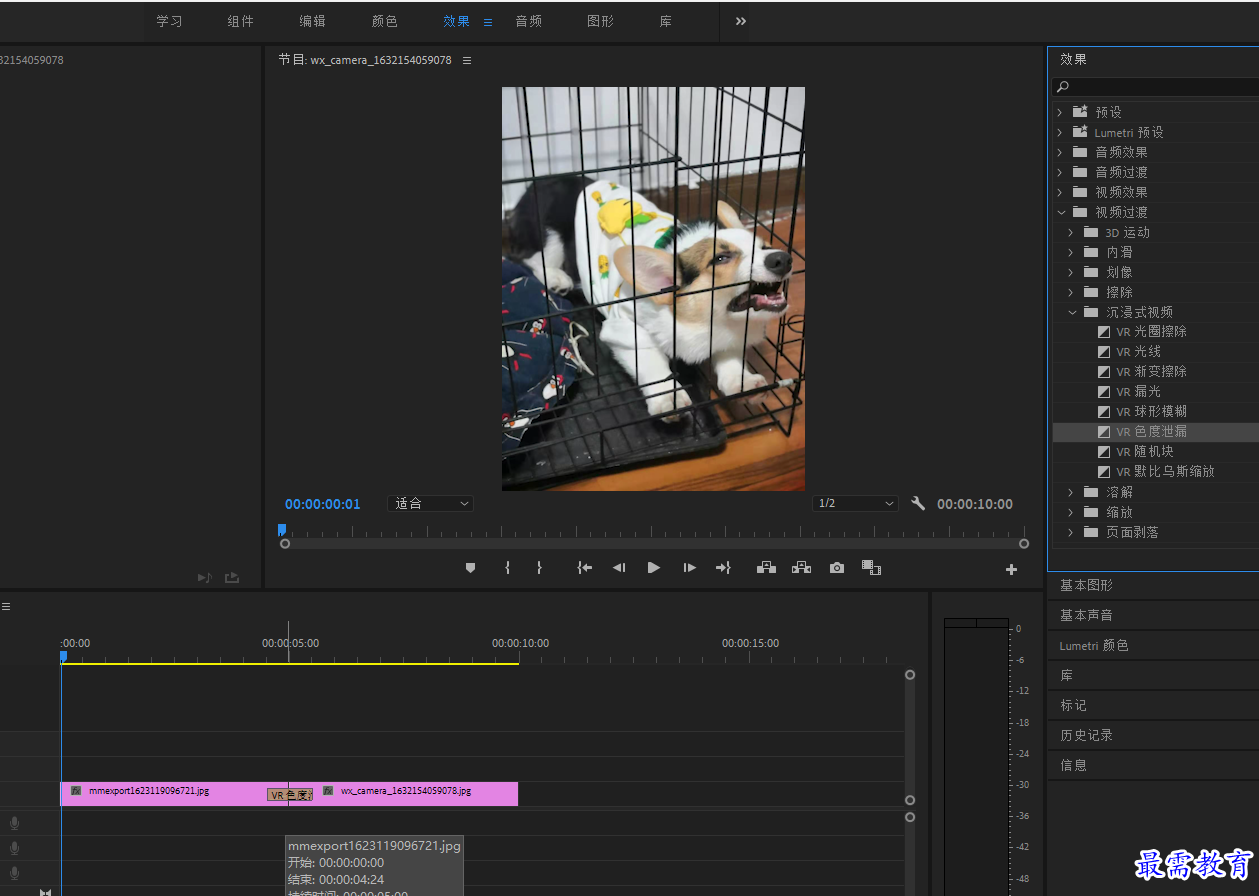Expand the 音频效果 folder
This screenshot has height=896, width=1259.
coord(1060,152)
